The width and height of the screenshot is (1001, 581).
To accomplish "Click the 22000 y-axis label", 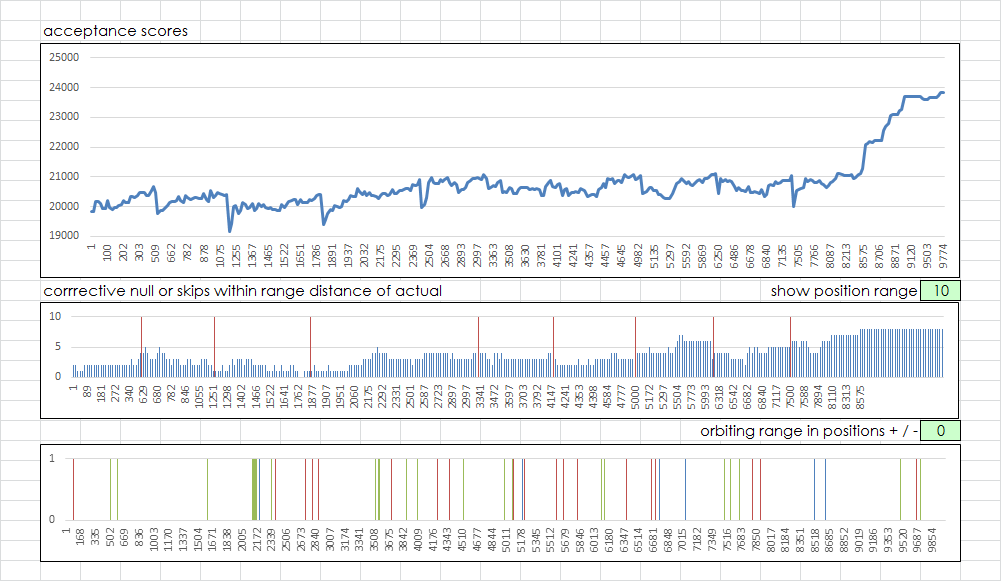I will pyautogui.click(x=64, y=147).
